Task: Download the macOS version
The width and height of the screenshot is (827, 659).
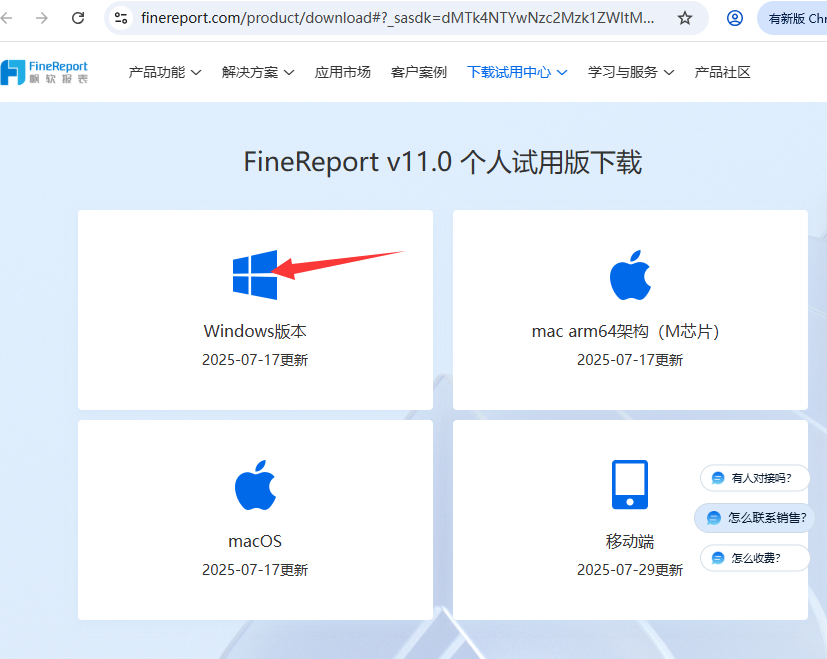Action: click(255, 520)
